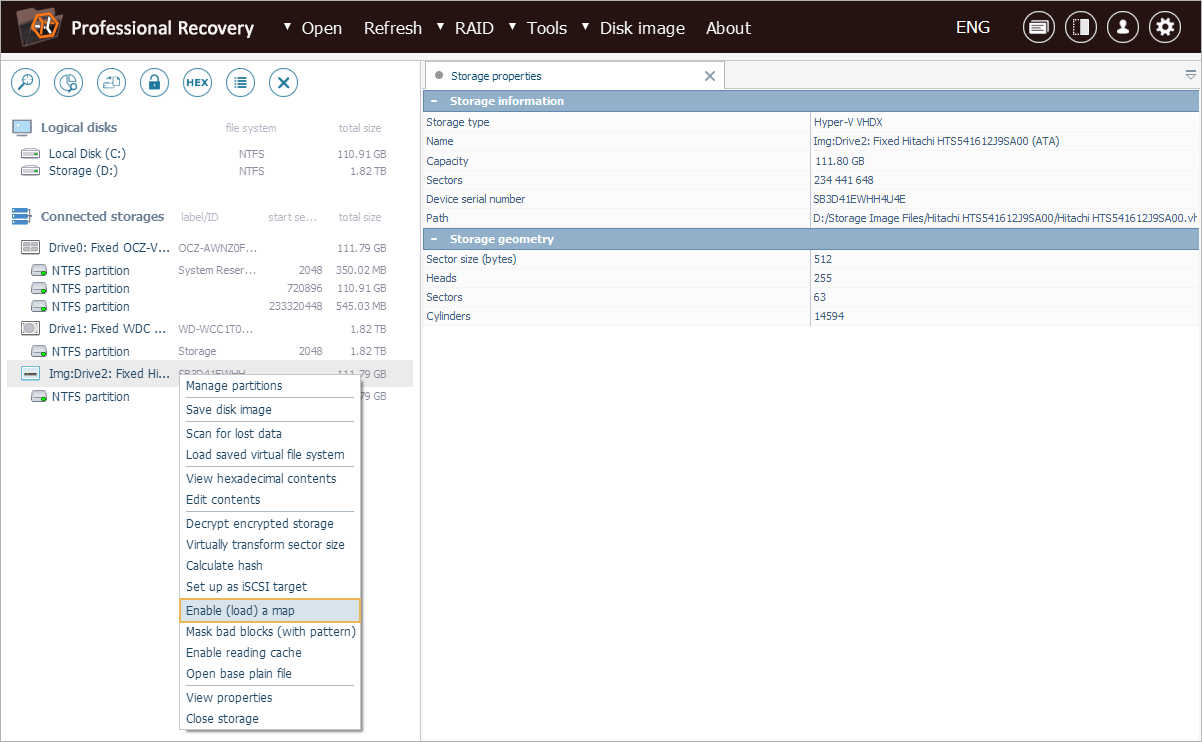This screenshot has width=1202, height=742.
Task: Select Save disk image in context menu
Action: coord(270,410)
